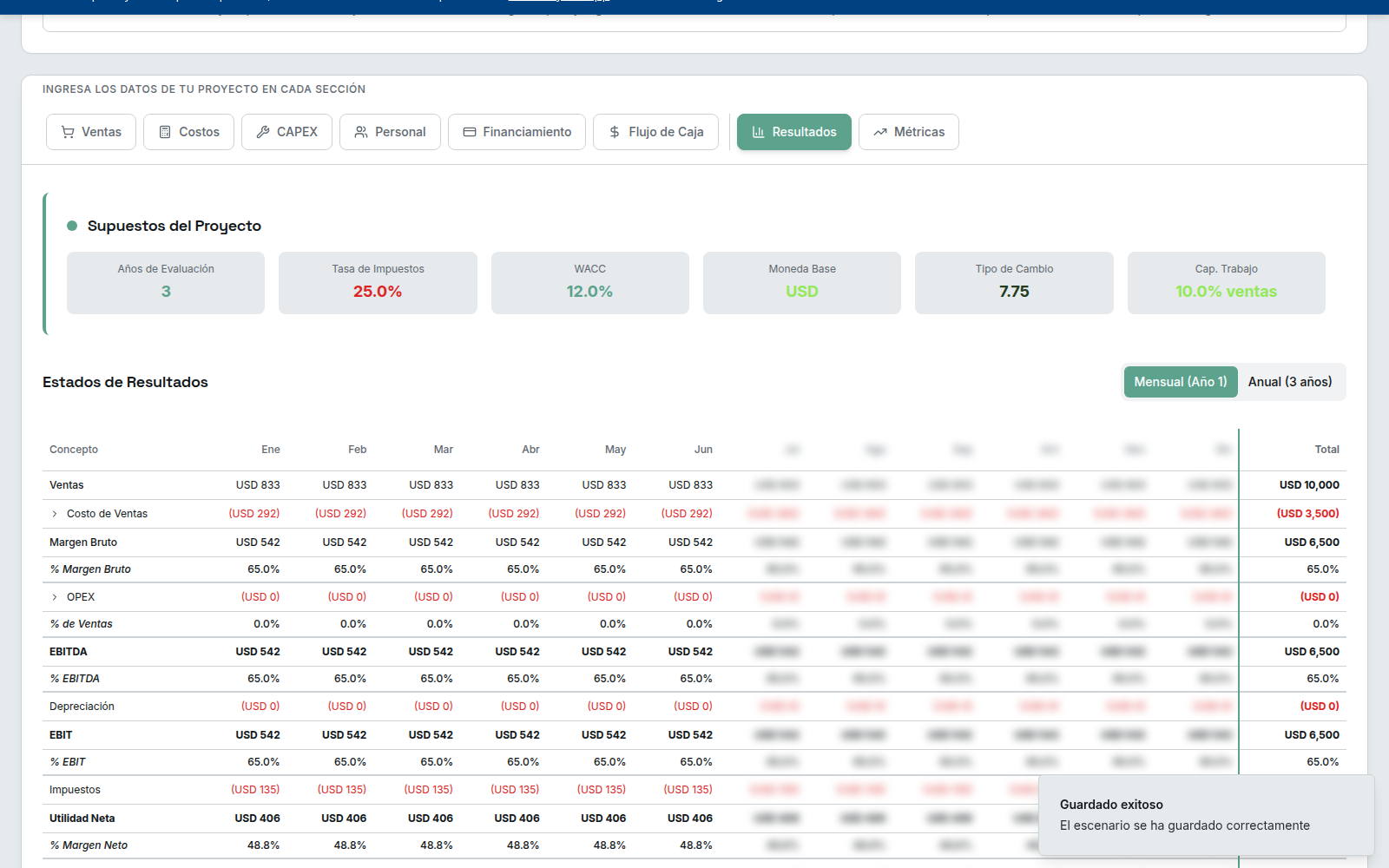Click the Abr column header

pyautogui.click(x=530, y=450)
